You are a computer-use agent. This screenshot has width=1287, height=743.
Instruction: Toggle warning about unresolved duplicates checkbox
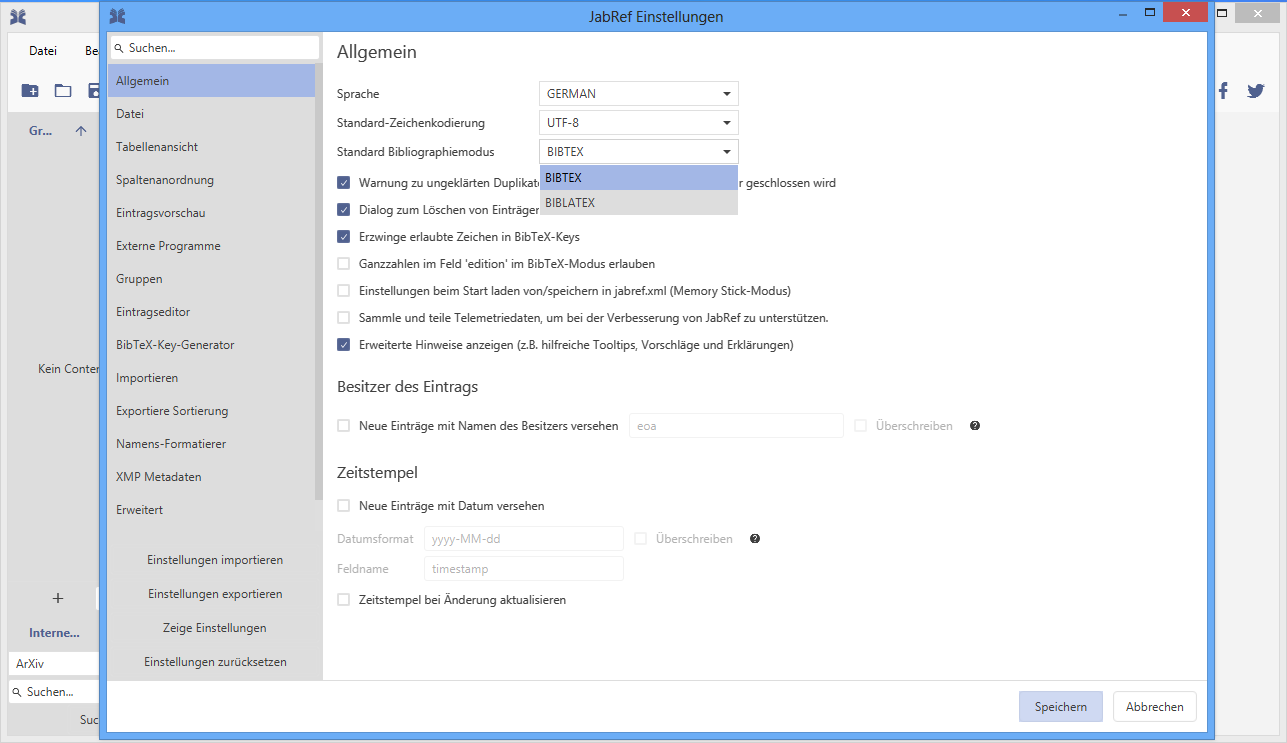click(344, 183)
